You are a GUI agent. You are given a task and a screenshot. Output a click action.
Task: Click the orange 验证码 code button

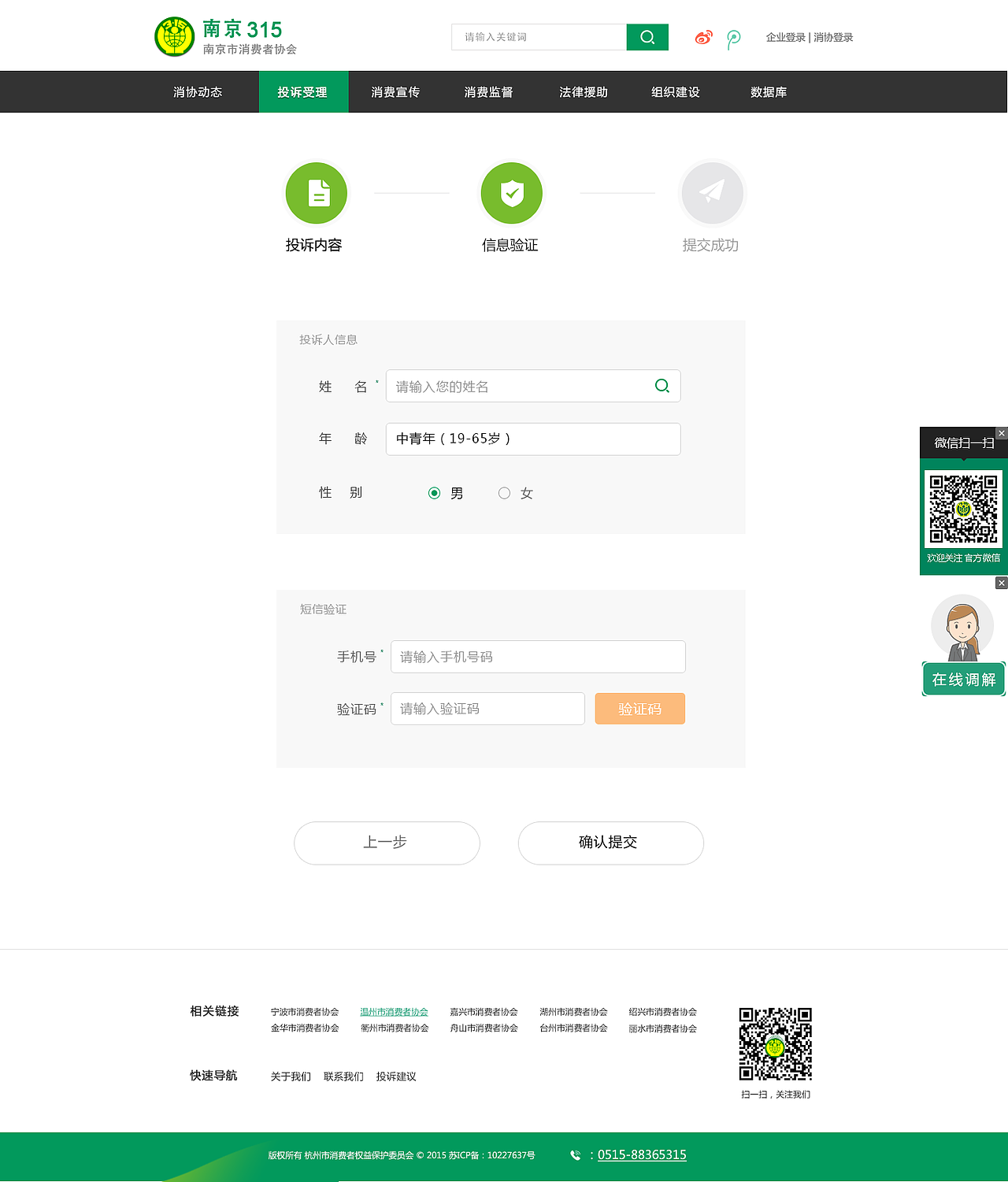tap(639, 708)
